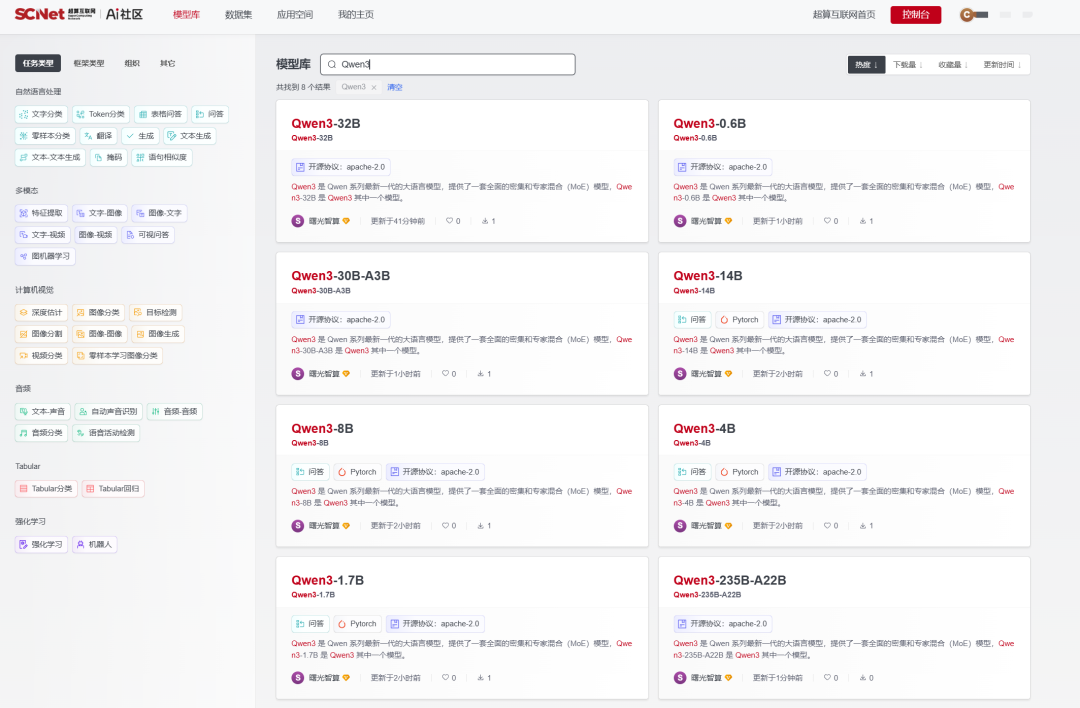Open the Qwen3-30B-A3B model title
This screenshot has width=1080, height=708.
(x=340, y=275)
